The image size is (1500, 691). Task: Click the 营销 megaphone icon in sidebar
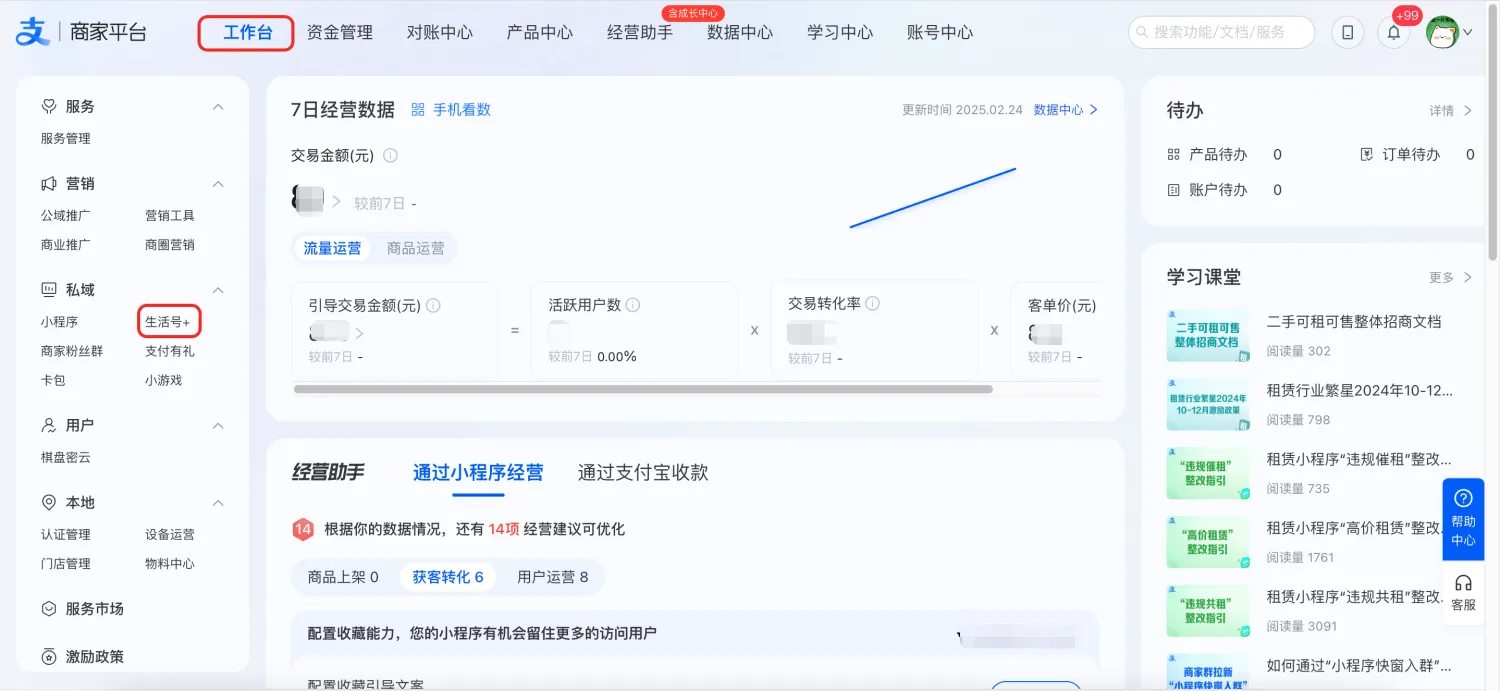click(48, 184)
